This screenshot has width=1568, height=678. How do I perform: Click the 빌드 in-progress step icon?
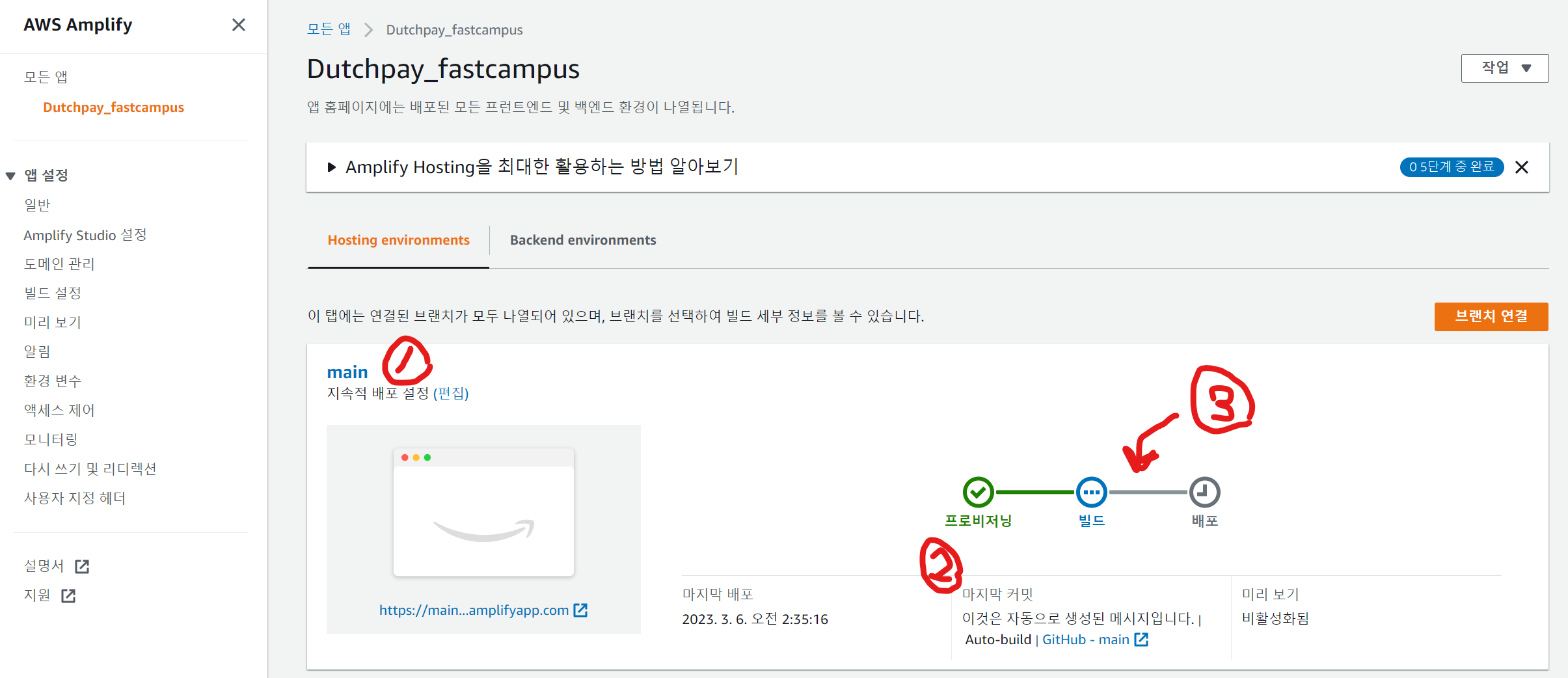pyautogui.click(x=1091, y=493)
